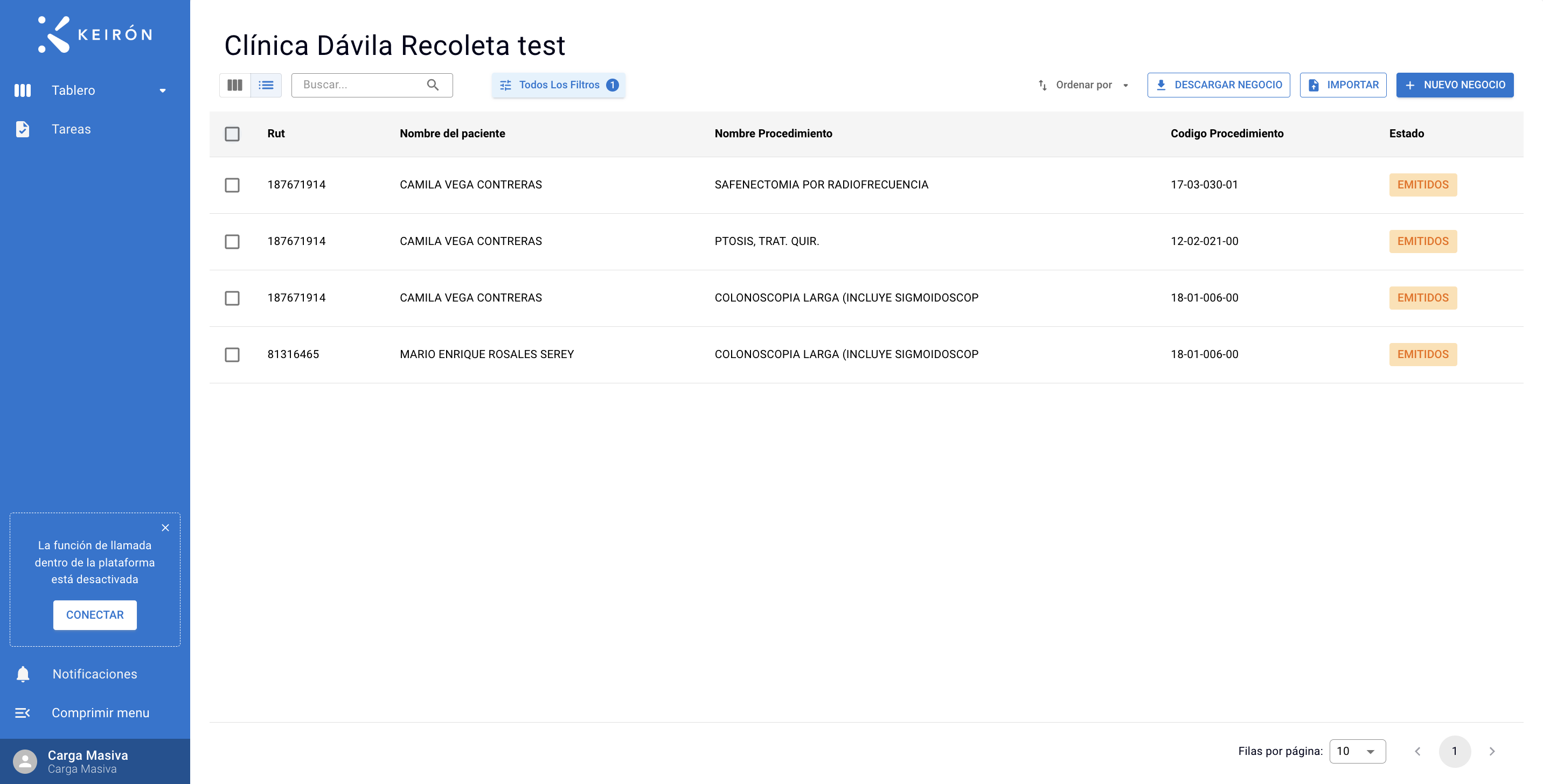Screen dimensions: 1543x784
Task: Click IMPORTAR button
Action: (1343, 85)
